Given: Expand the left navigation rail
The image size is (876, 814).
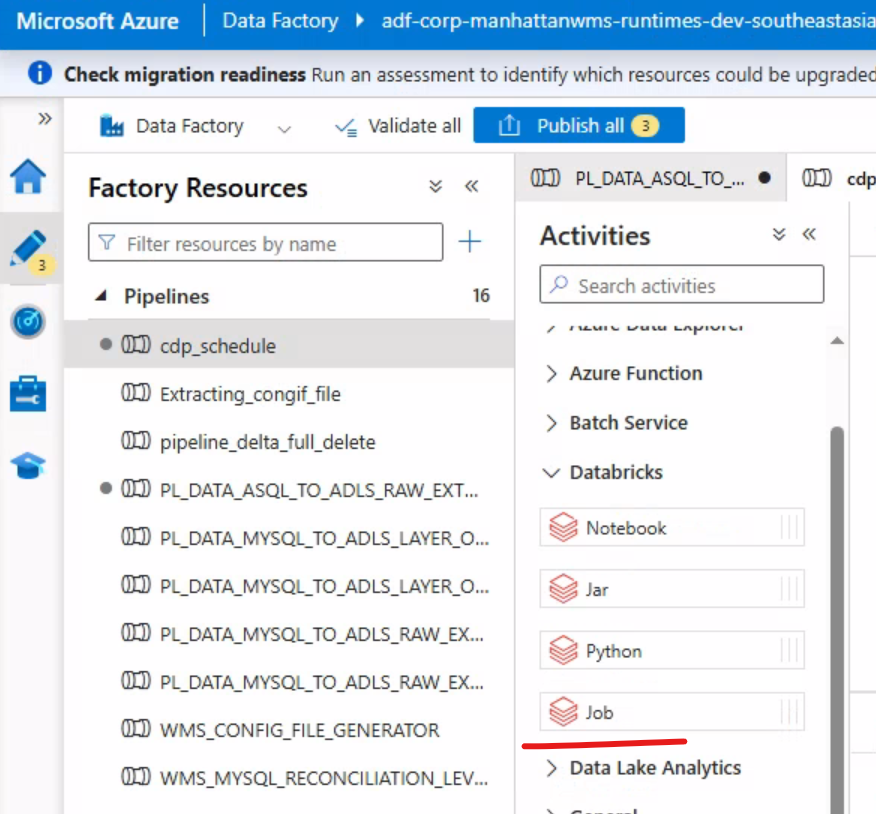Looking at the screenshot, I should (x=45, y=118).
